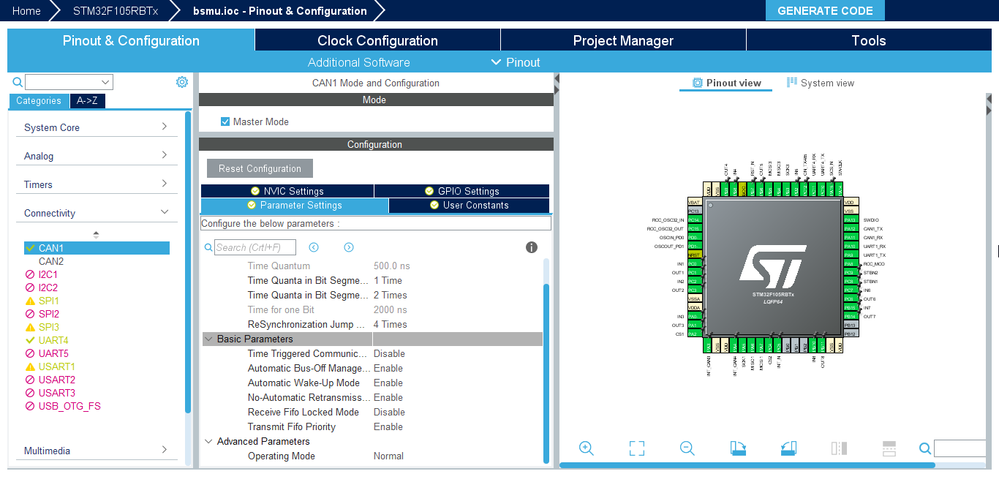Click the vertical split view icon
This screenshot has height=477, width=999.
(838, 448)
